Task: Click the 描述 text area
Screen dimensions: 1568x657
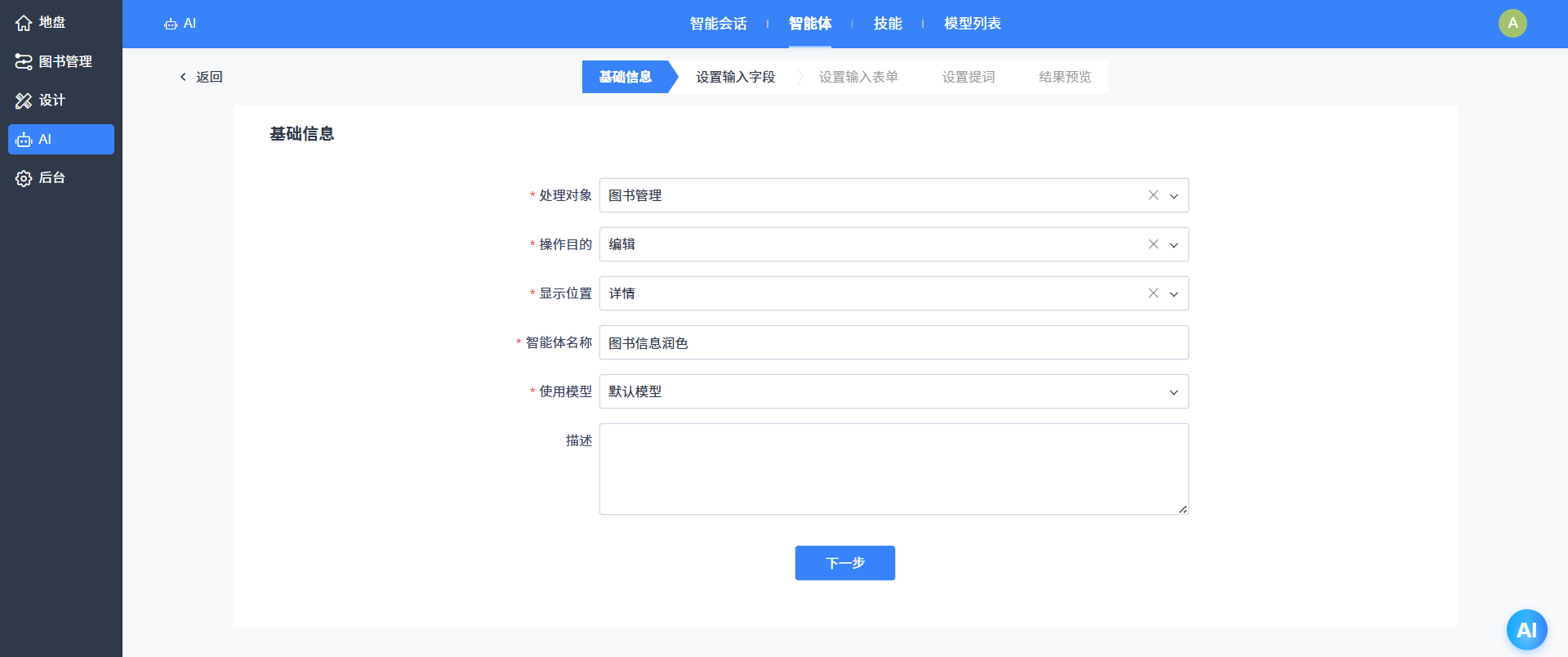Action: click(893, 469)
